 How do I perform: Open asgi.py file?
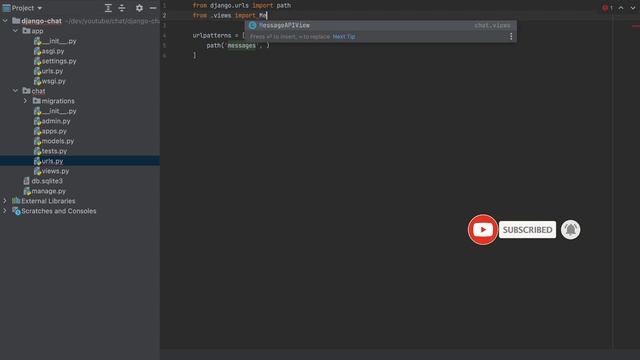point(53,51)
